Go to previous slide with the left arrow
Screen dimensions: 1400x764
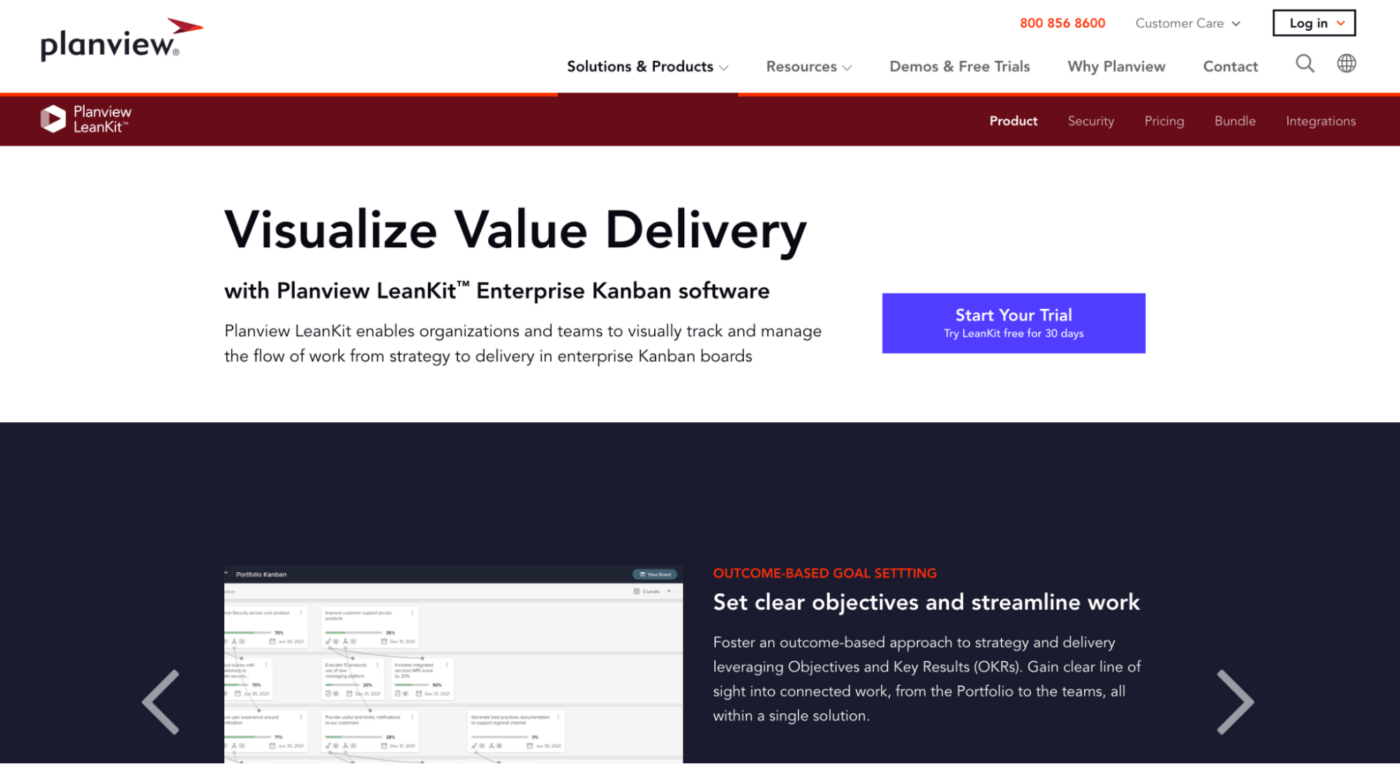161,702
